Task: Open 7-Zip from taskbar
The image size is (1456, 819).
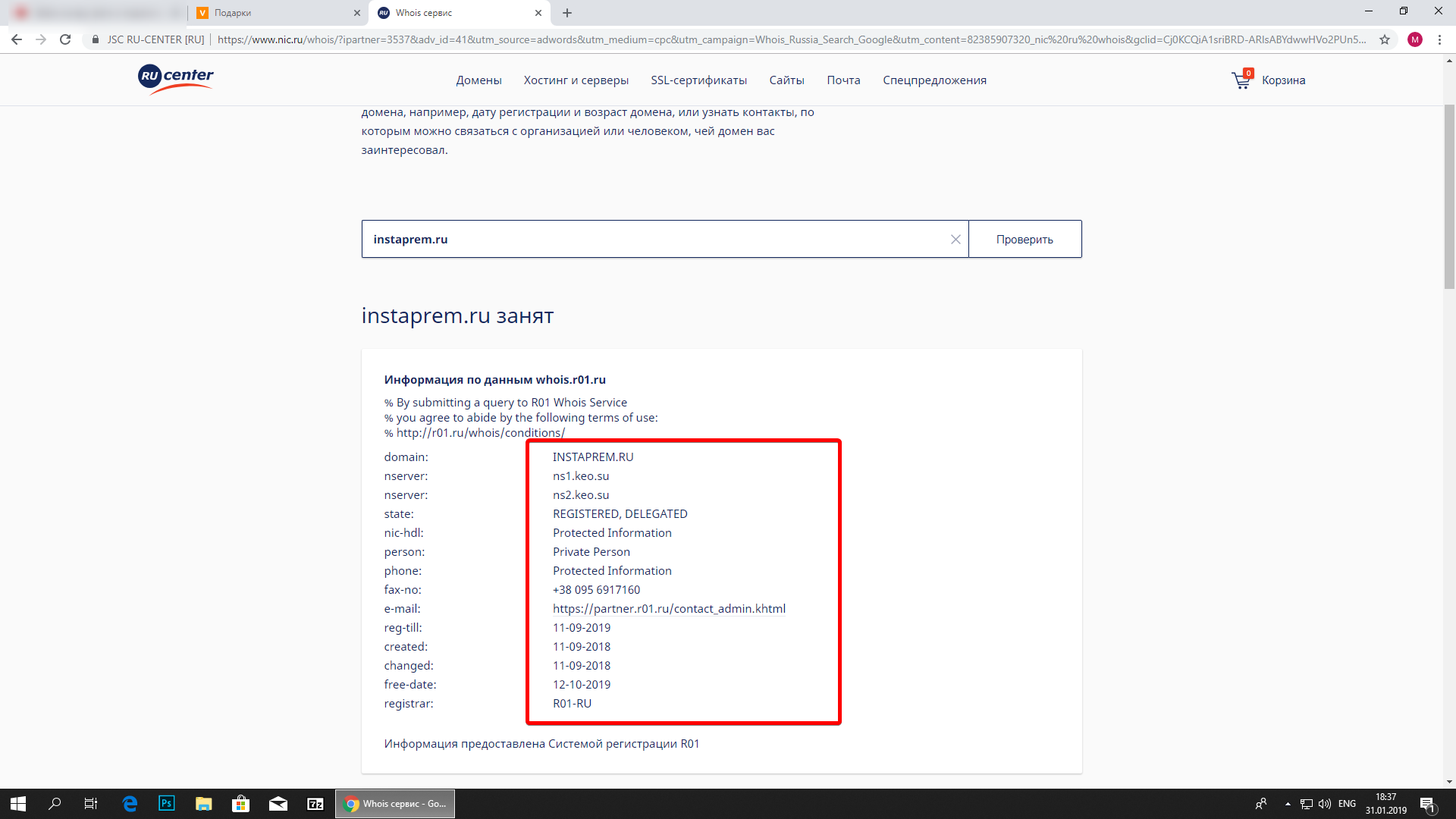Action: (x=315, y=804)
